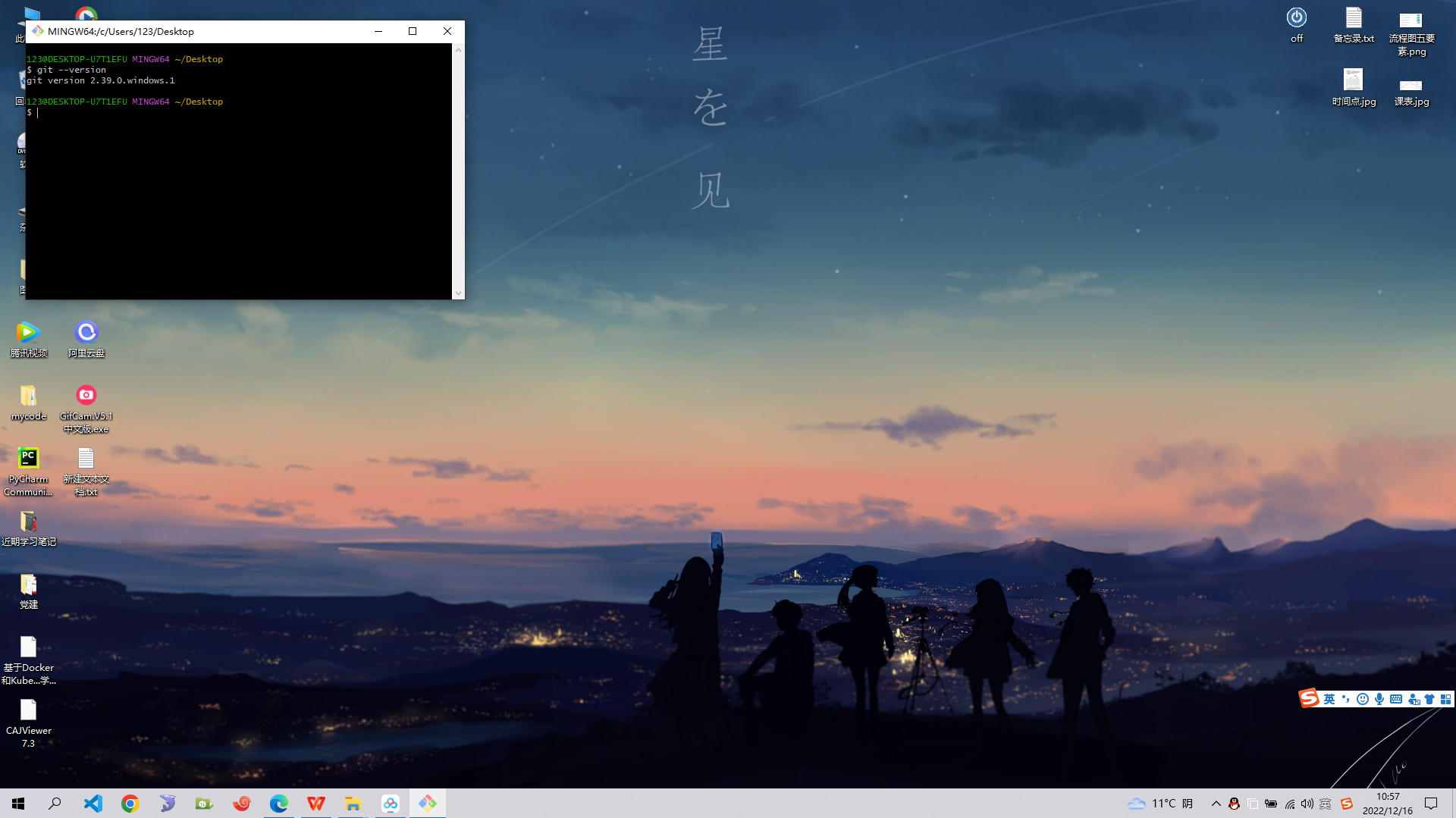Open QQ penguin tray icon

tap(1234, 804)
